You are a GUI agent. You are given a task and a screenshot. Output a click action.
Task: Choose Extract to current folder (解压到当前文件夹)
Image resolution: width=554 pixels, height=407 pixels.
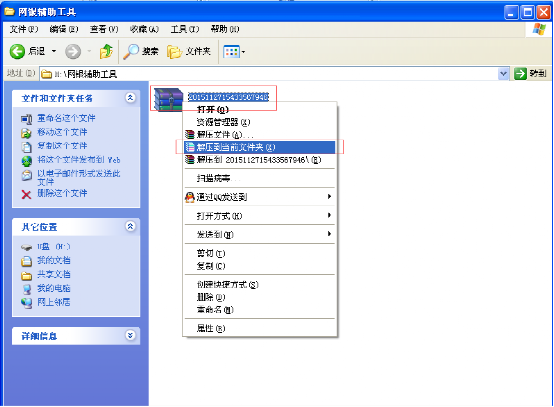click(260, 147)
